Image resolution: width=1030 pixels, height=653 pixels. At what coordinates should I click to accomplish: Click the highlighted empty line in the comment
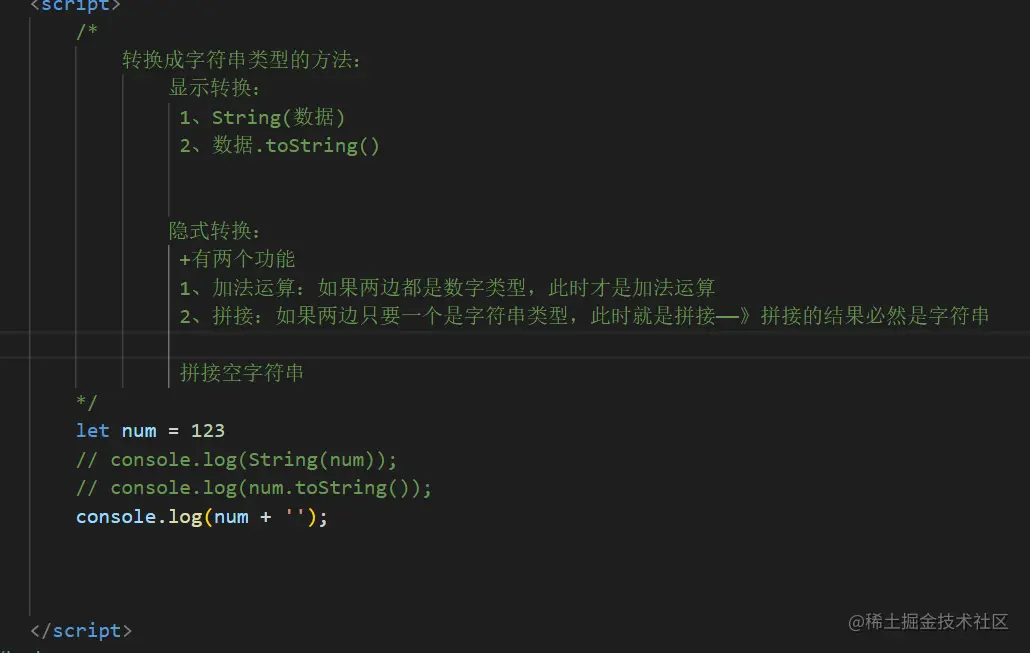600,345
